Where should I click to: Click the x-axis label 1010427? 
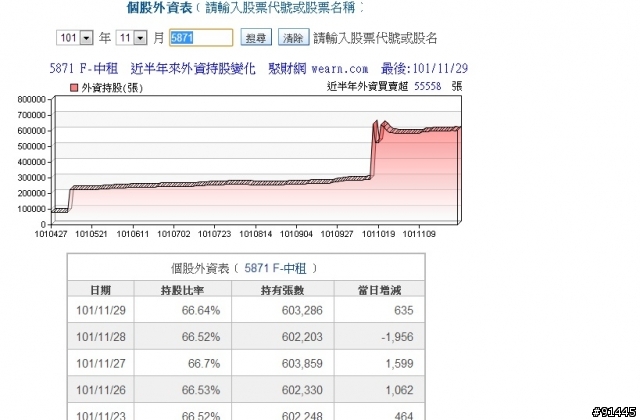51,234
